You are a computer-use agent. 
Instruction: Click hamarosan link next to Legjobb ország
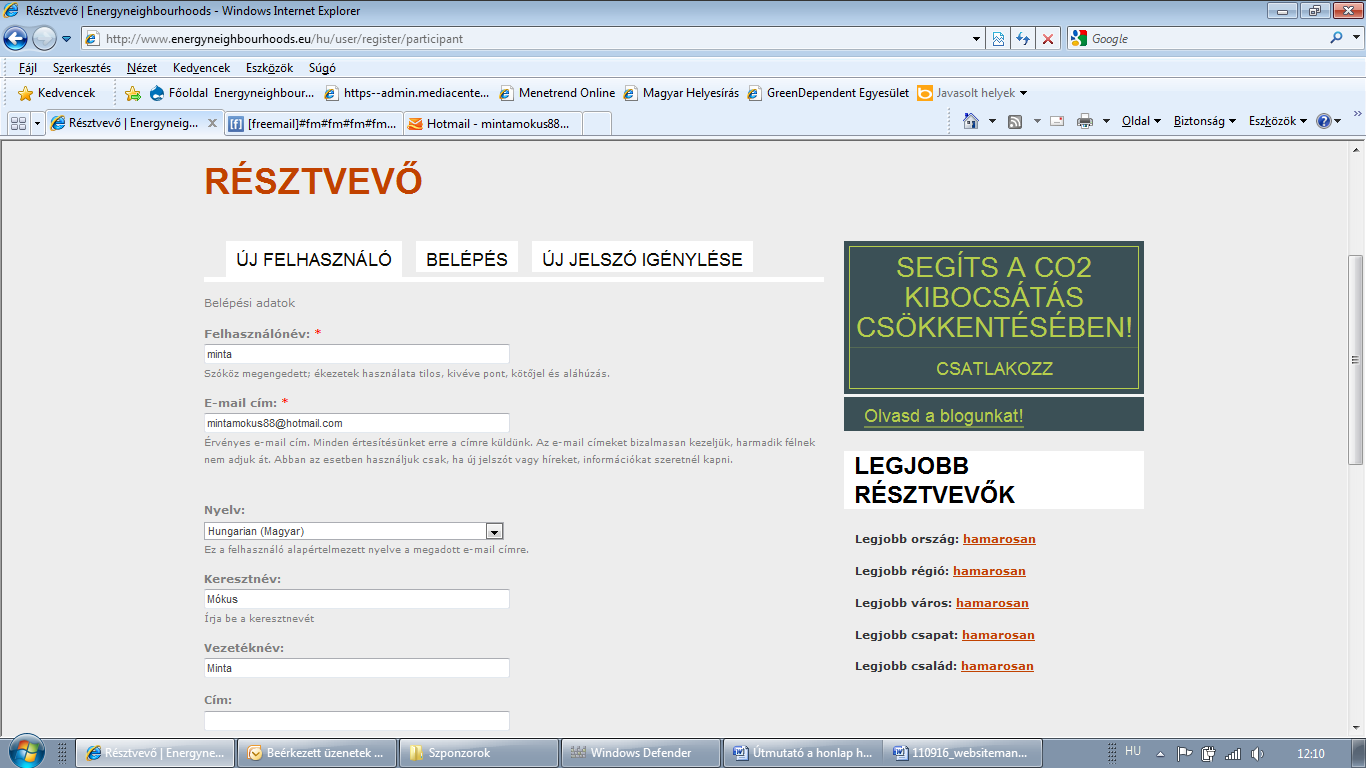coord(999,539)
